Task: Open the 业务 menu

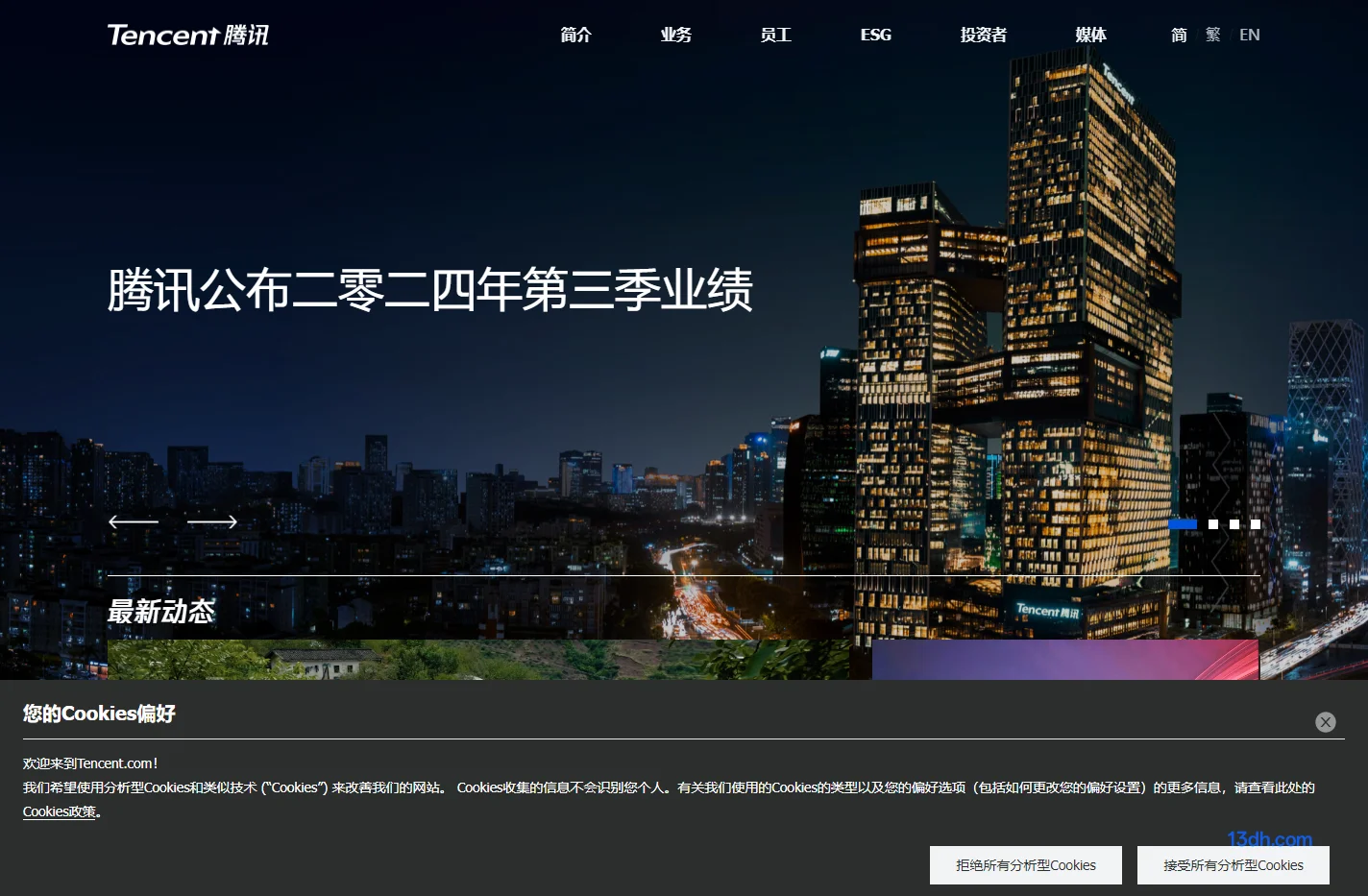Action: coord(676,35)
